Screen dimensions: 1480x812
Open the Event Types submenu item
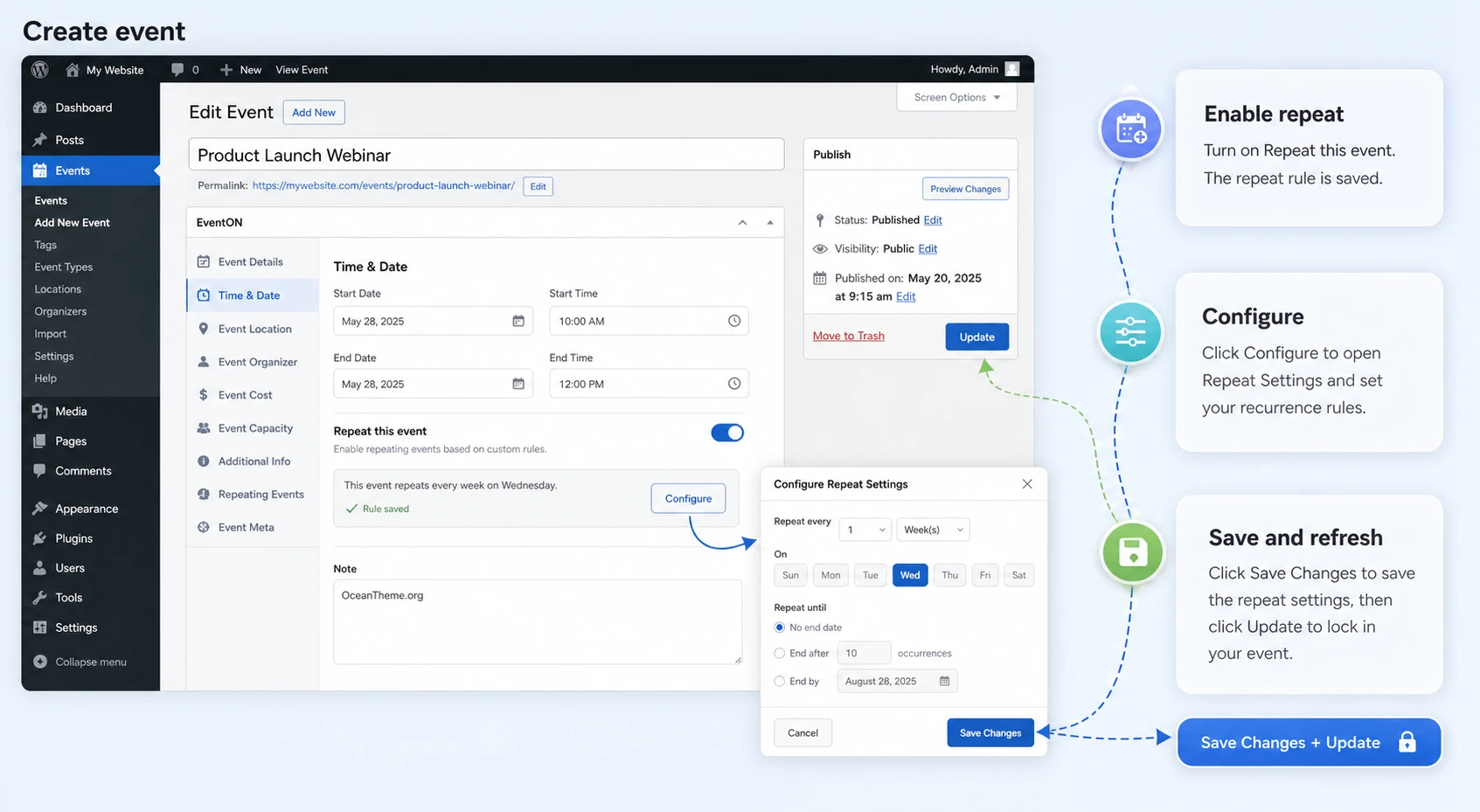(64, 267)
